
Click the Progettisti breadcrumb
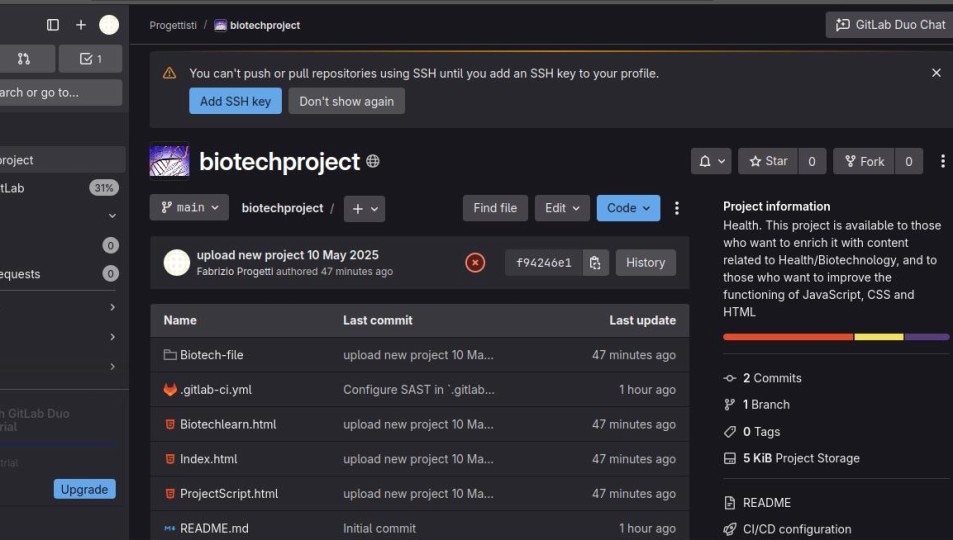coord(173,25)
